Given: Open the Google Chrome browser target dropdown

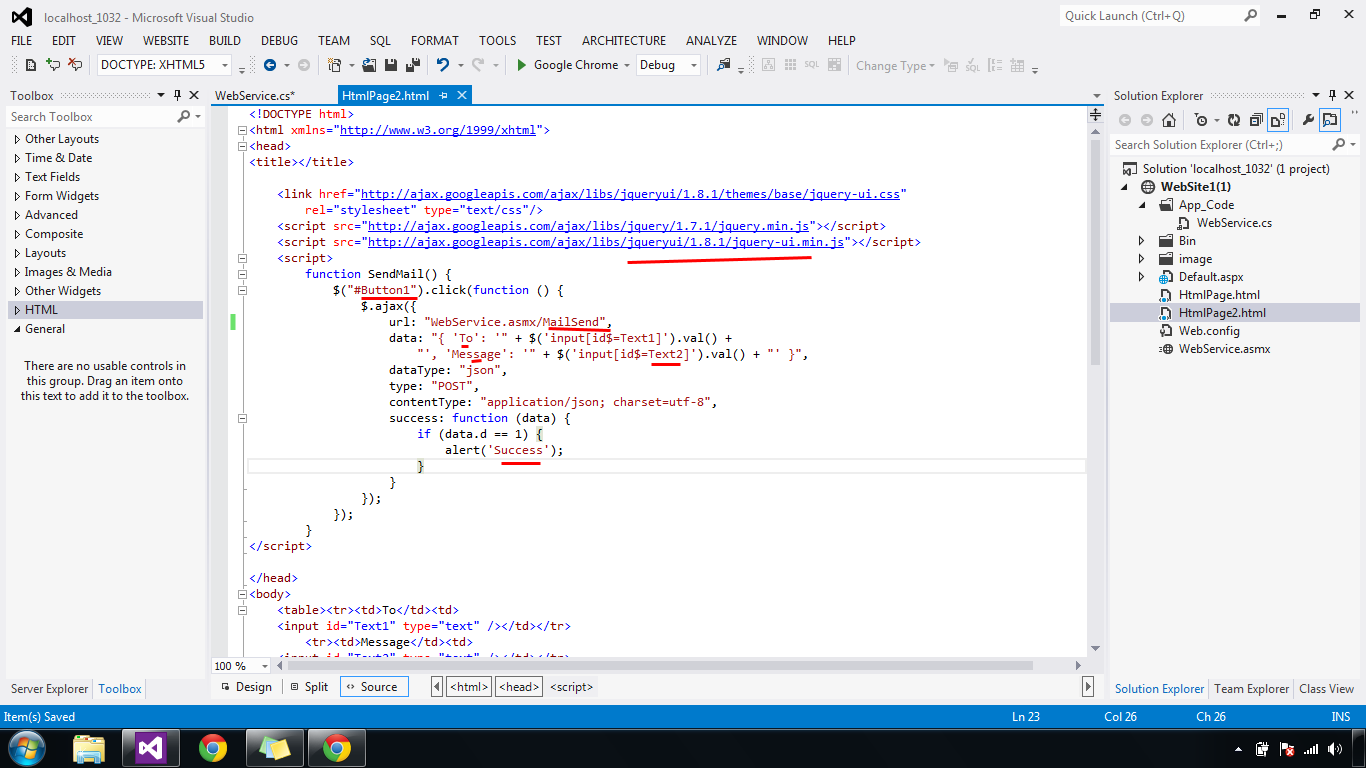Looking at the screenshot, I should [626, 65].
